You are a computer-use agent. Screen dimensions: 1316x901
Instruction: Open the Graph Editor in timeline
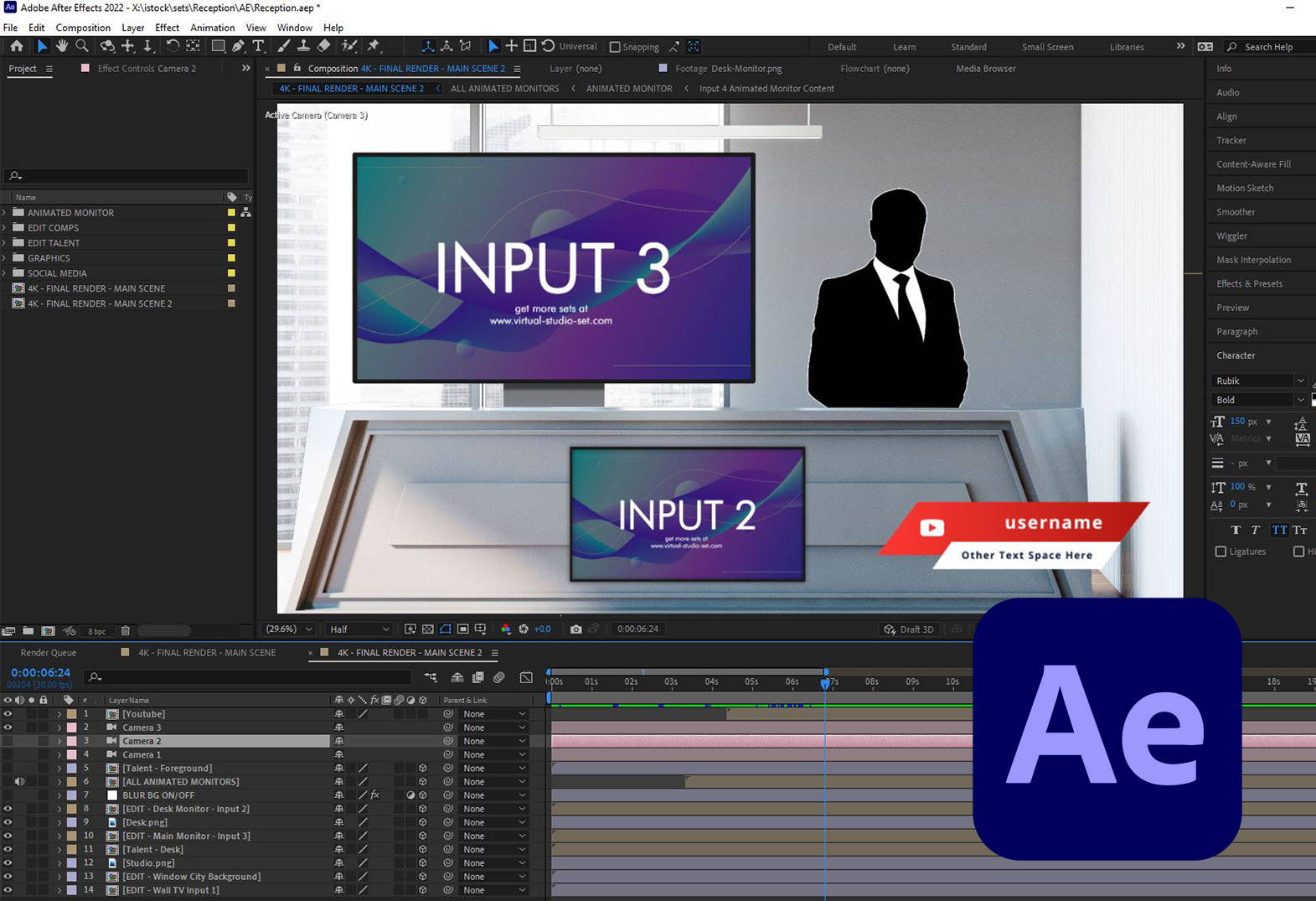click(x=526, y=676)
